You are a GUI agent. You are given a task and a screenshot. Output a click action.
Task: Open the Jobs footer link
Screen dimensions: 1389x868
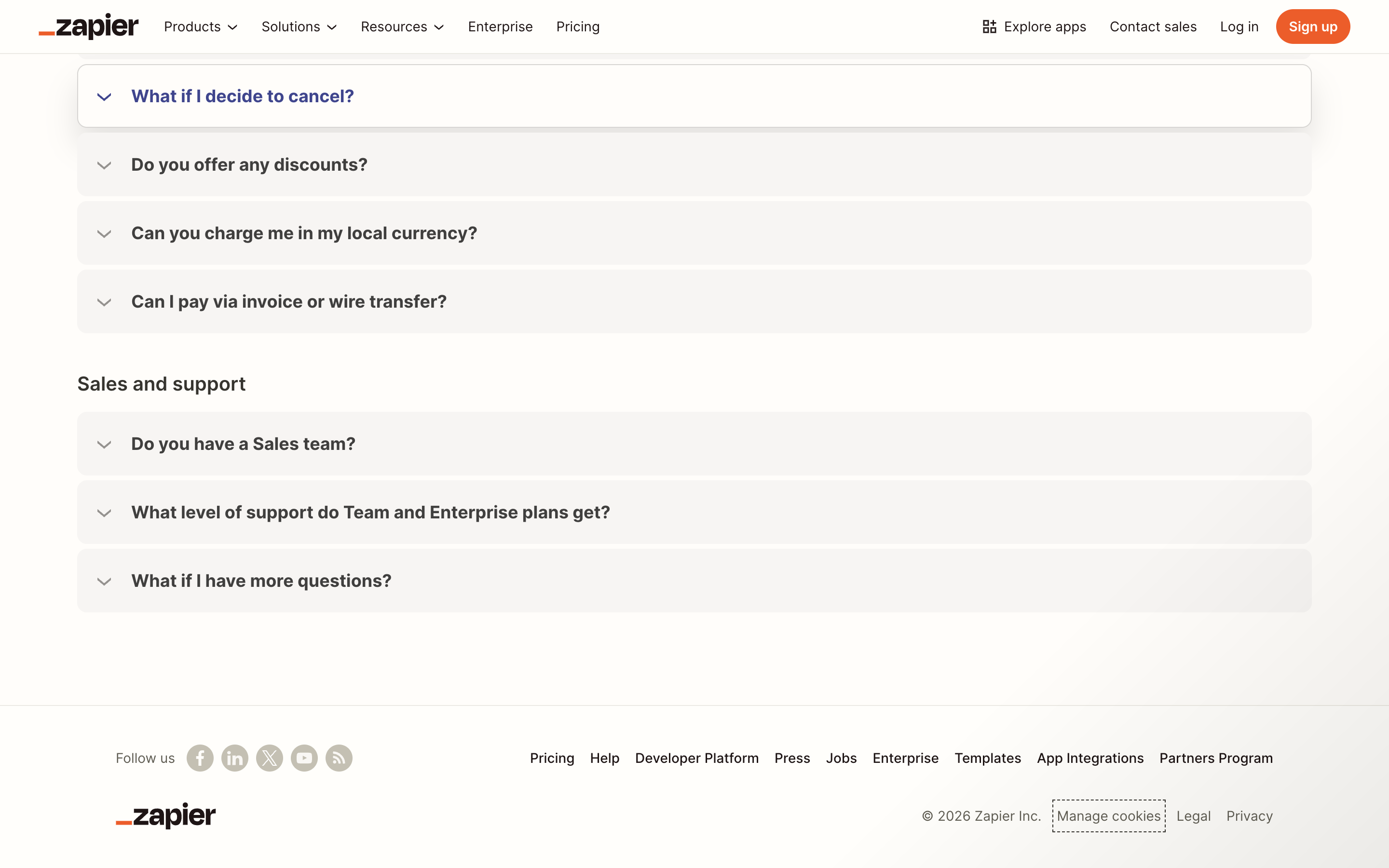(x=841, y=758)
